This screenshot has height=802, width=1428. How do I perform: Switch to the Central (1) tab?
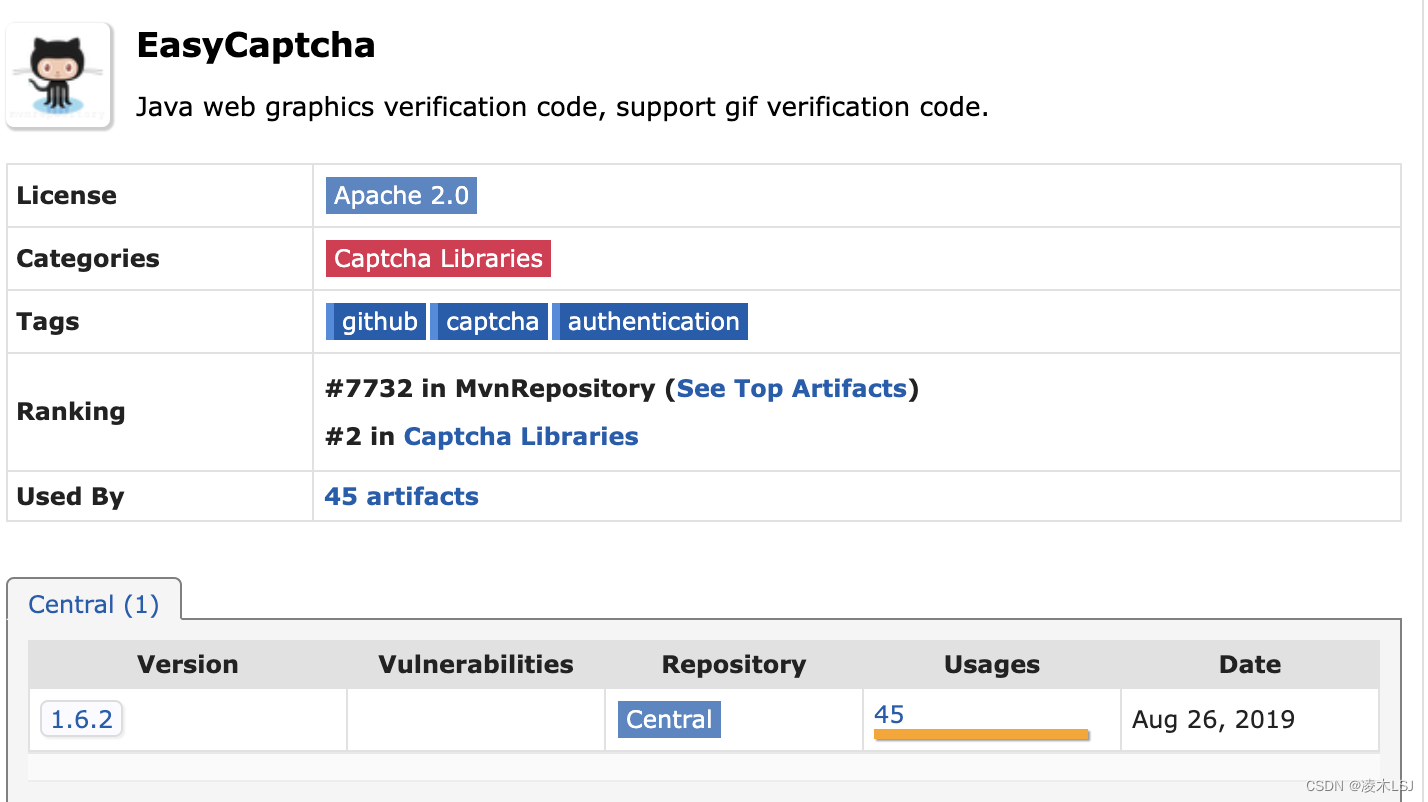94,604
